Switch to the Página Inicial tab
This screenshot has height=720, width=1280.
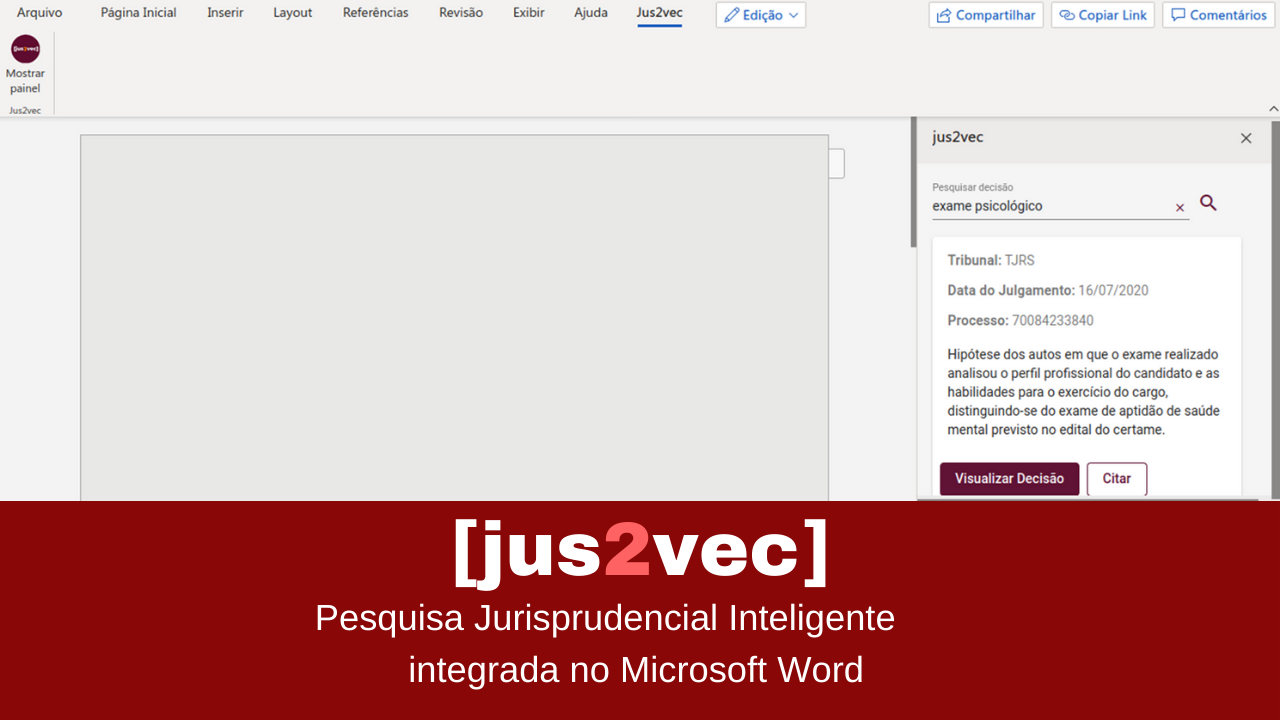tap(138, 13)
